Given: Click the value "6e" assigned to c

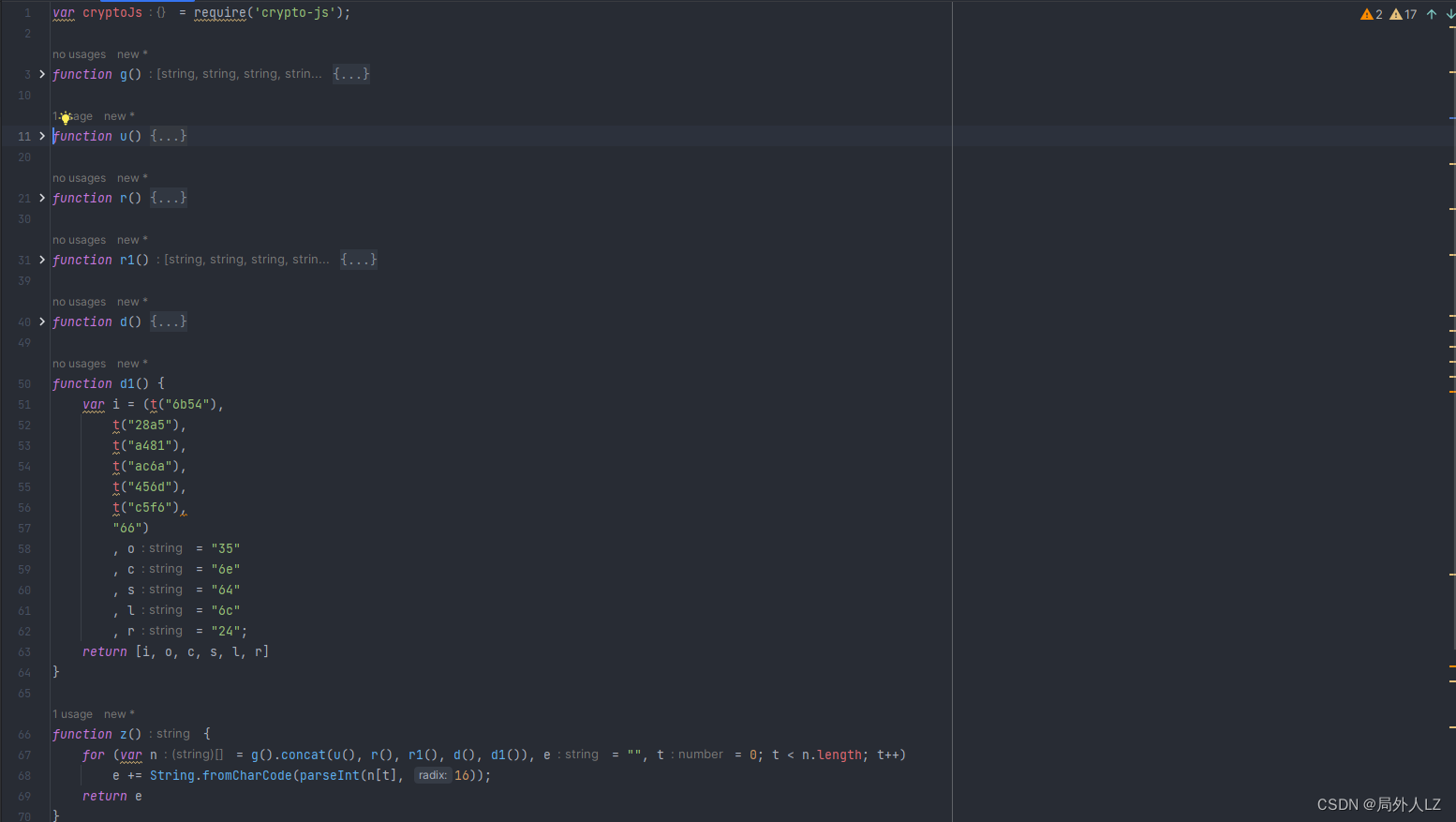Looking at the screenshot, I should point(226,569).
